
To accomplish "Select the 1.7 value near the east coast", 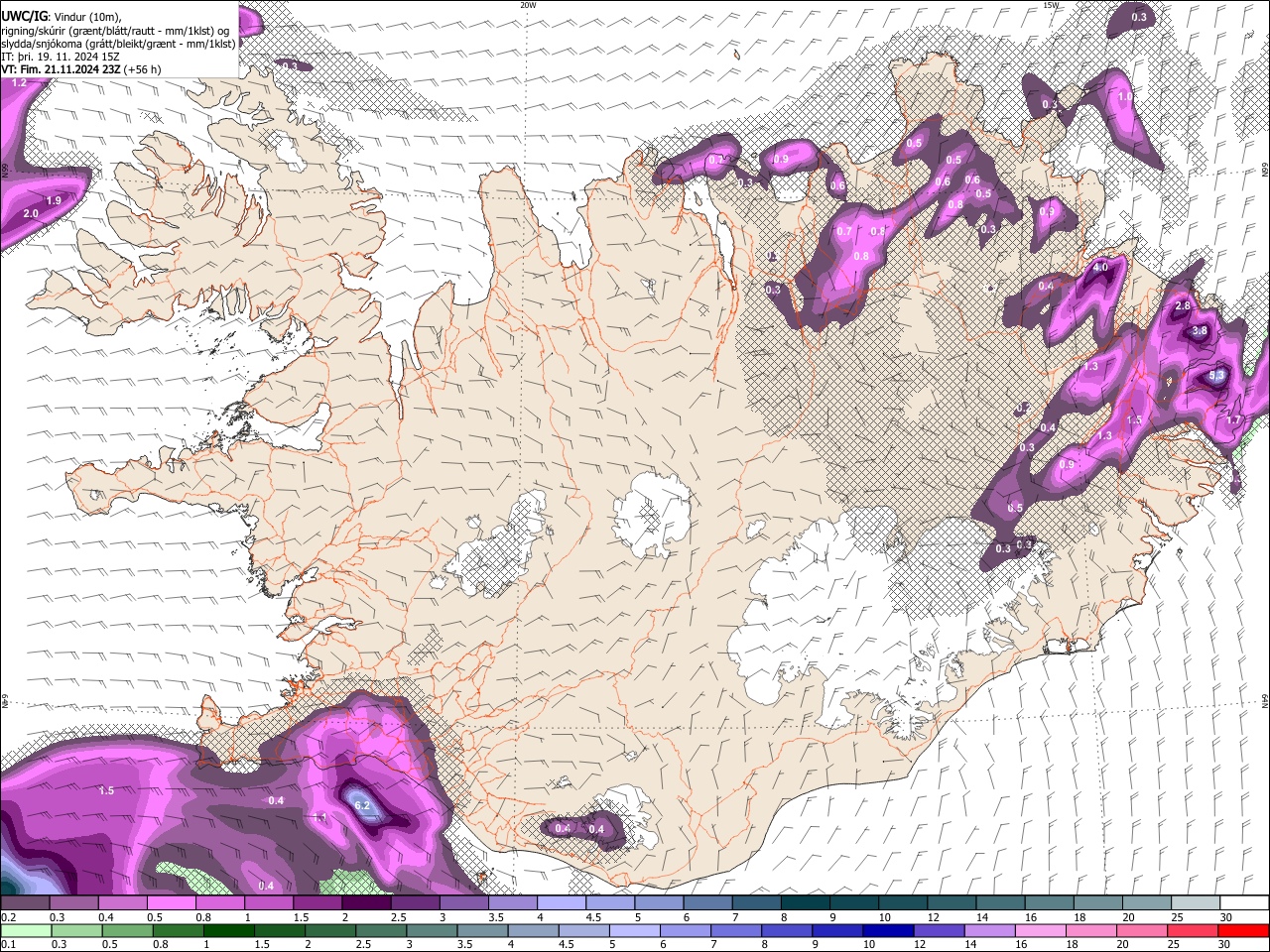I will tap(1233, 420).
